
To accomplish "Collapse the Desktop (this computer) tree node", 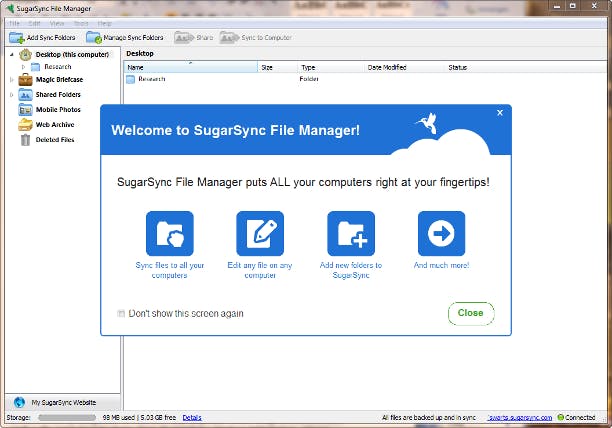I will tap(12, 55).
